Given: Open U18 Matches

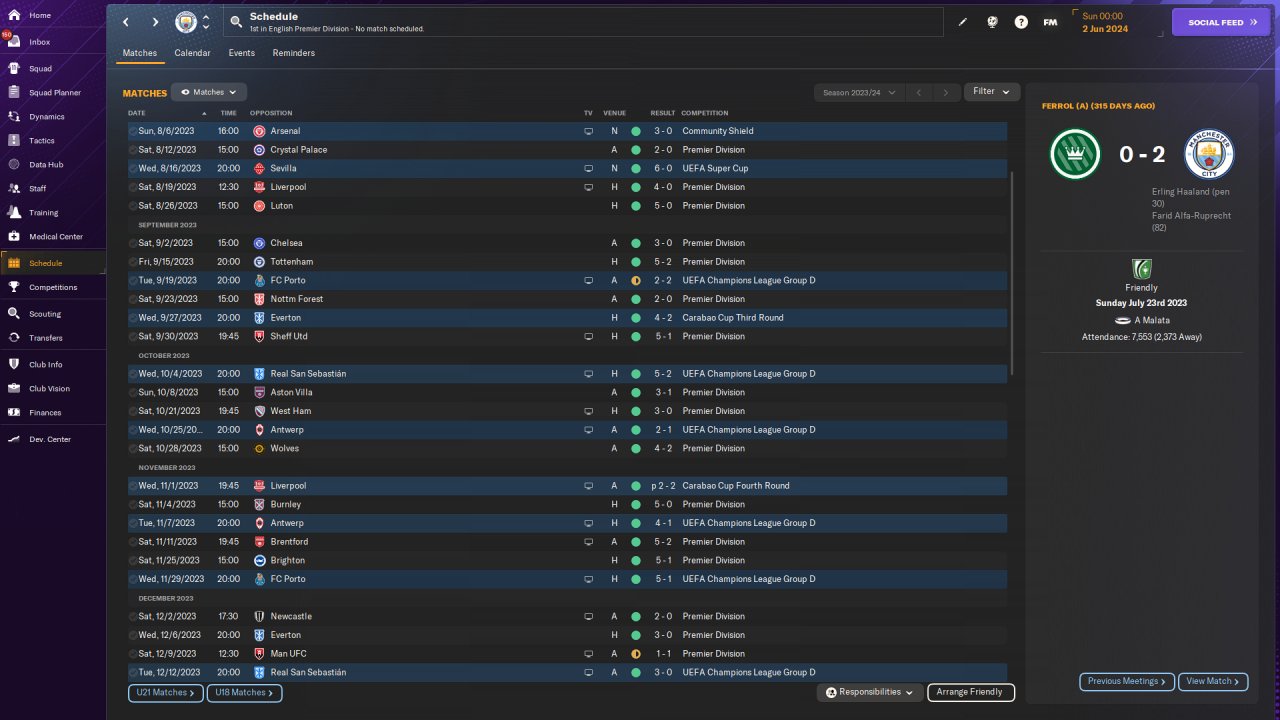Looking at the screenshot, I should (244, 692).
